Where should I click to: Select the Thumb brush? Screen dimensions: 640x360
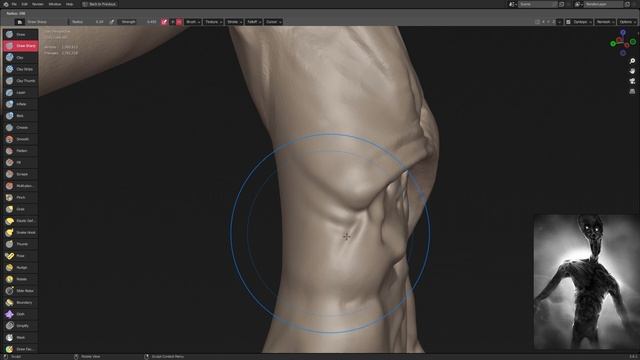coord(20,244)
